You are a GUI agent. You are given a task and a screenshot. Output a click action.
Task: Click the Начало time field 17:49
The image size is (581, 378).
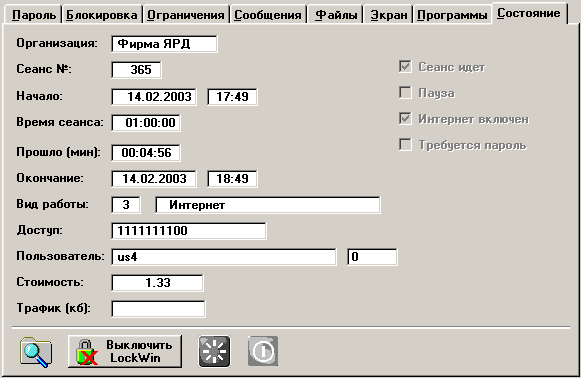(x=232, y=97)
